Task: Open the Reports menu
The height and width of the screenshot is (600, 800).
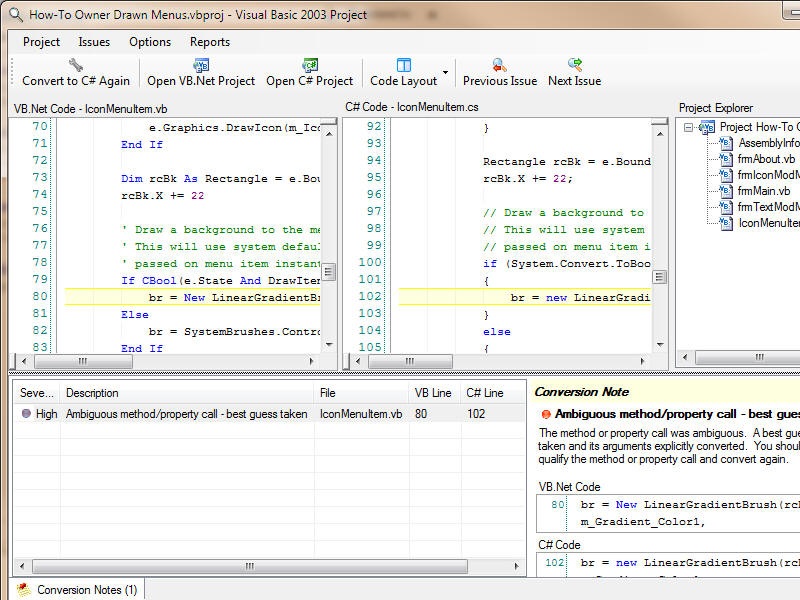Action: (x=210, y=42)
